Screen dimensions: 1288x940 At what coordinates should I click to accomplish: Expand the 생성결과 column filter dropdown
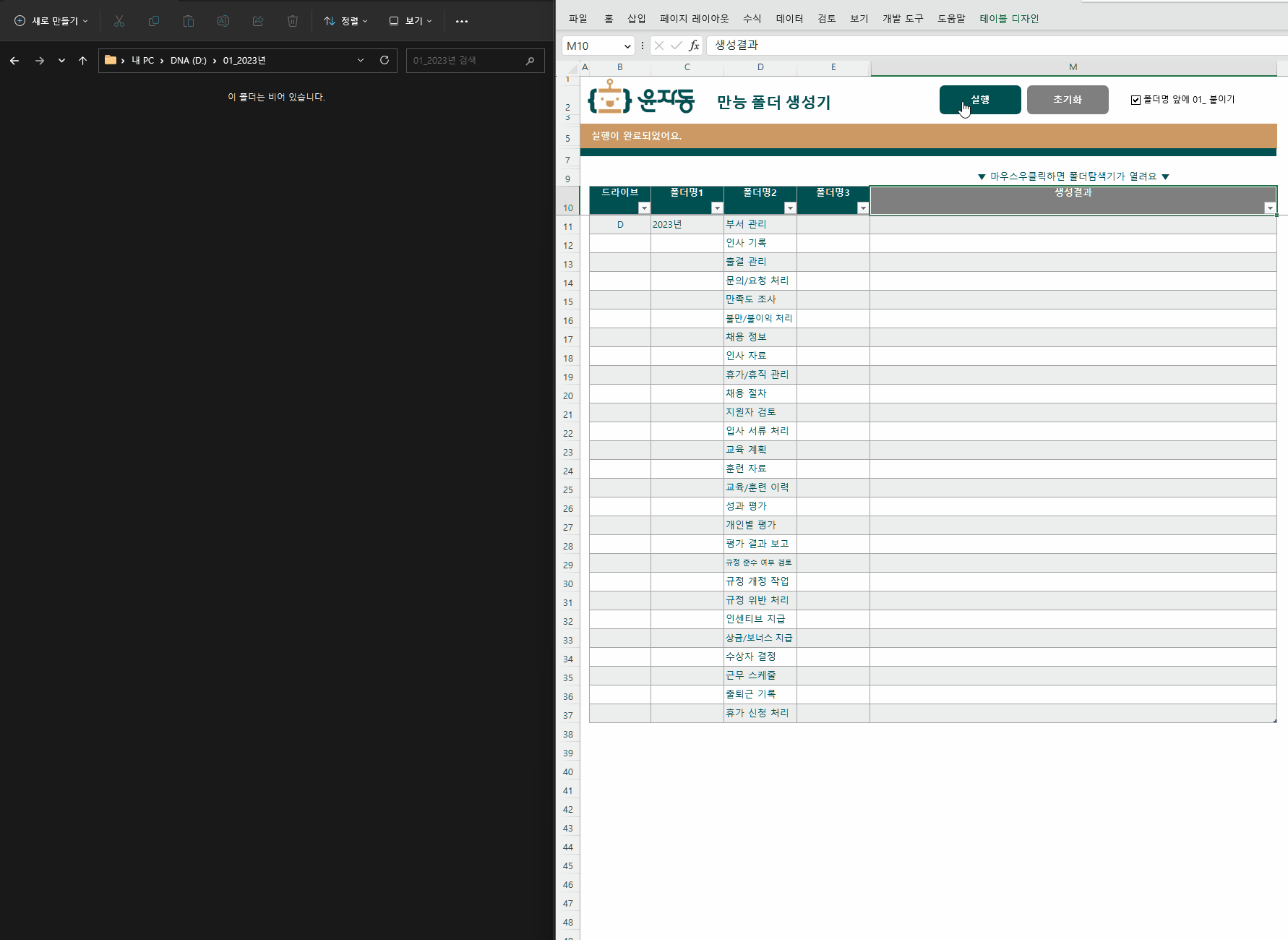tap(1270, 208)
